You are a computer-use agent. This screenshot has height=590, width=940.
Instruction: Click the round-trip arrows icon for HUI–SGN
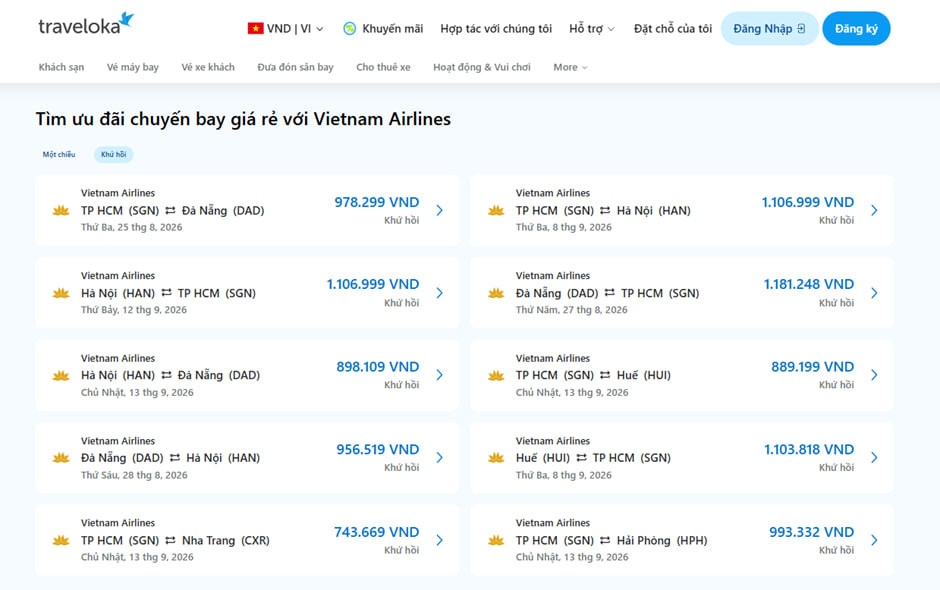pos(582,457)
